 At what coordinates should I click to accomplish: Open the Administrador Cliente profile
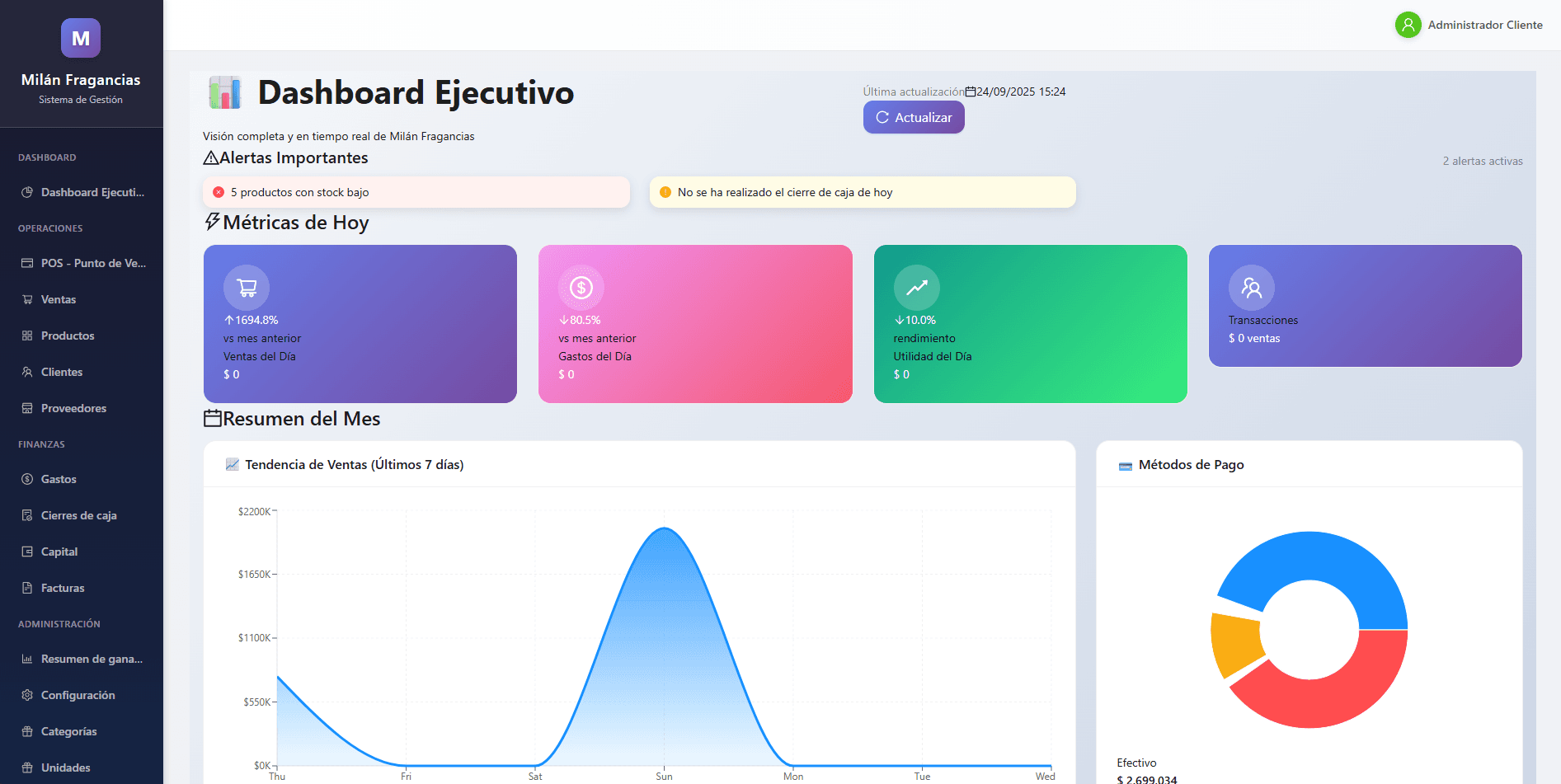[x=1469, y=25]
